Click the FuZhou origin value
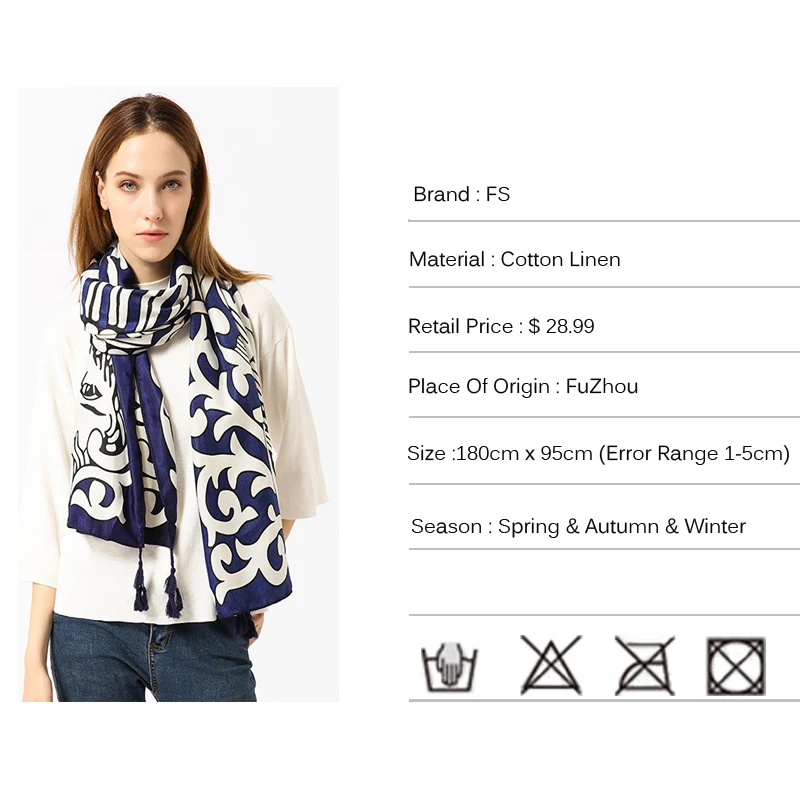Screen dimensions: 800x800 (x=602, y=387)
